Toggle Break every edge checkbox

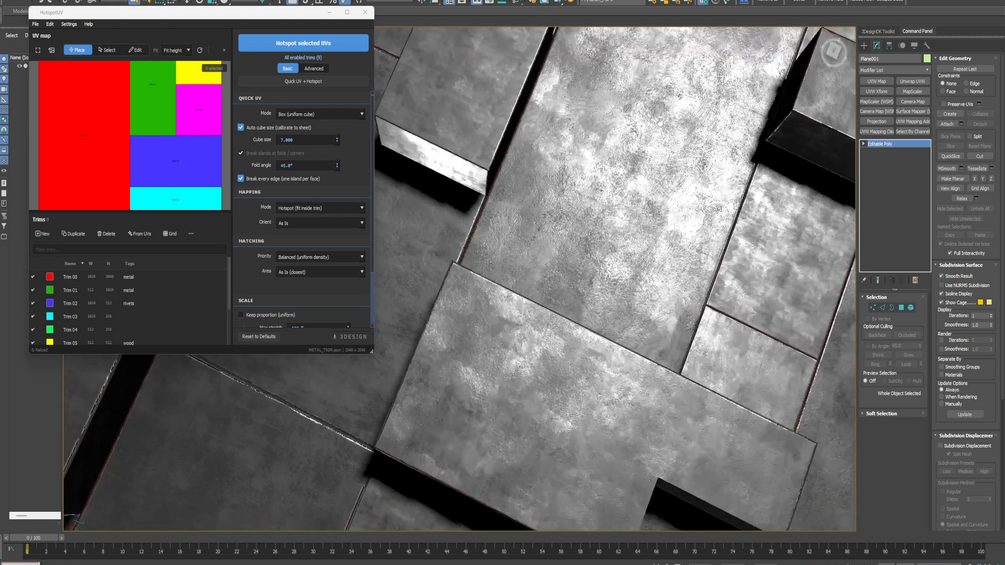241,179
